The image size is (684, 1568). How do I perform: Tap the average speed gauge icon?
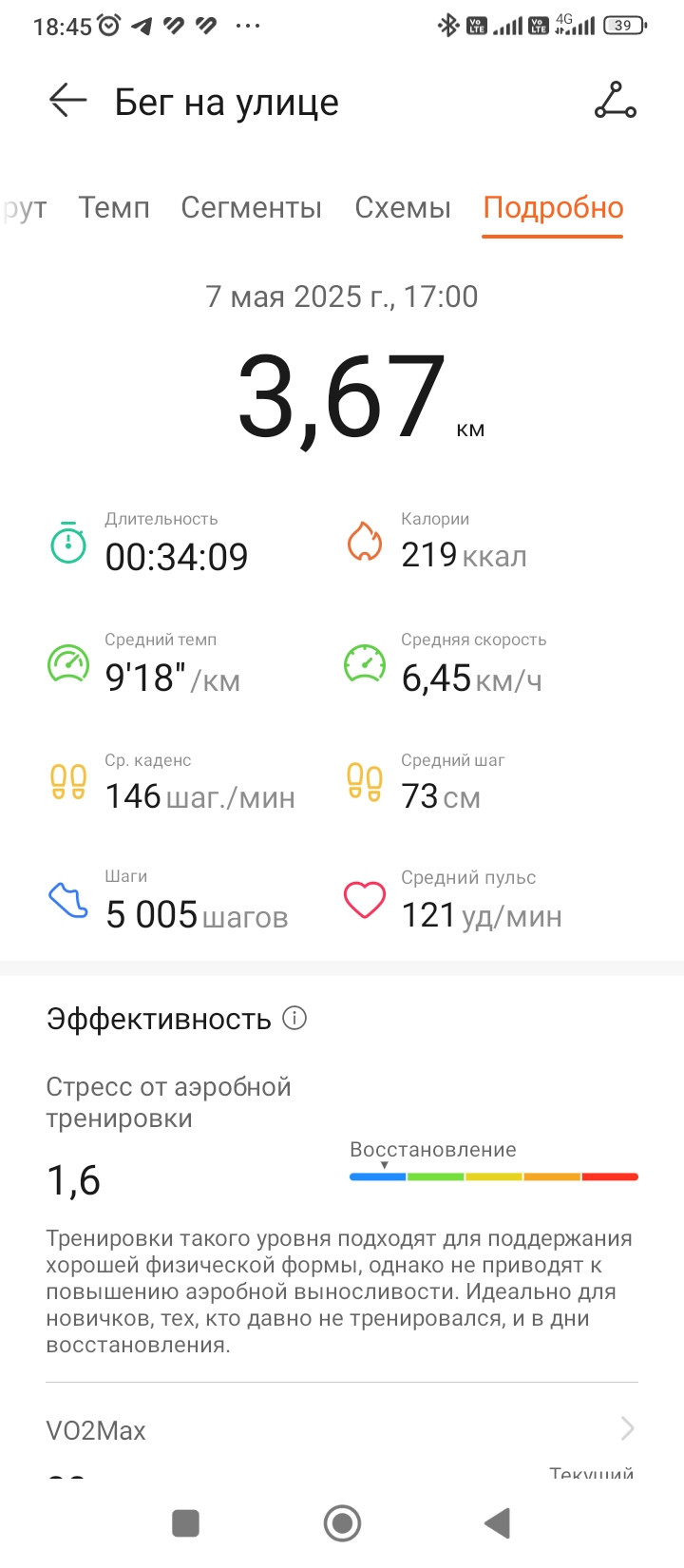(365, 663)
